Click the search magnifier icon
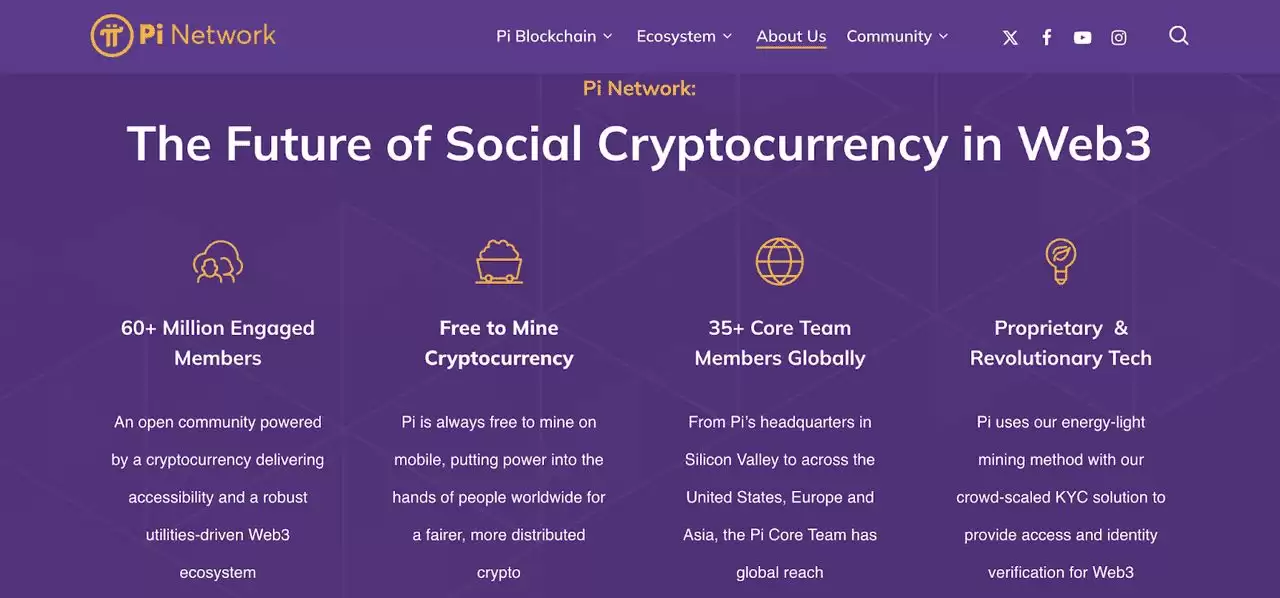The height and width of the screenshot is (598, 1280). click(x=1178, y=36)
